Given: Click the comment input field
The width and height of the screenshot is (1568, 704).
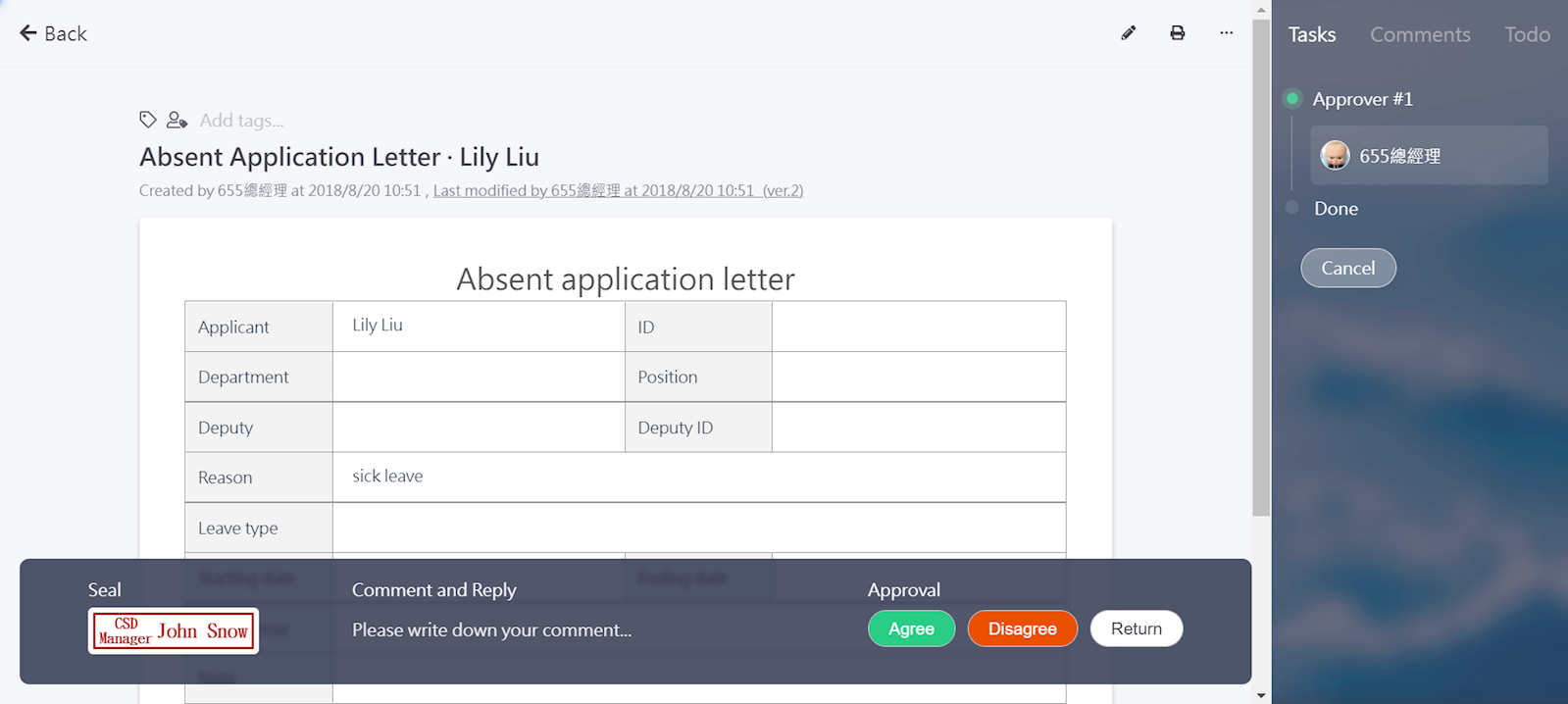Looking at the screenshot, I should click(491, 629).
